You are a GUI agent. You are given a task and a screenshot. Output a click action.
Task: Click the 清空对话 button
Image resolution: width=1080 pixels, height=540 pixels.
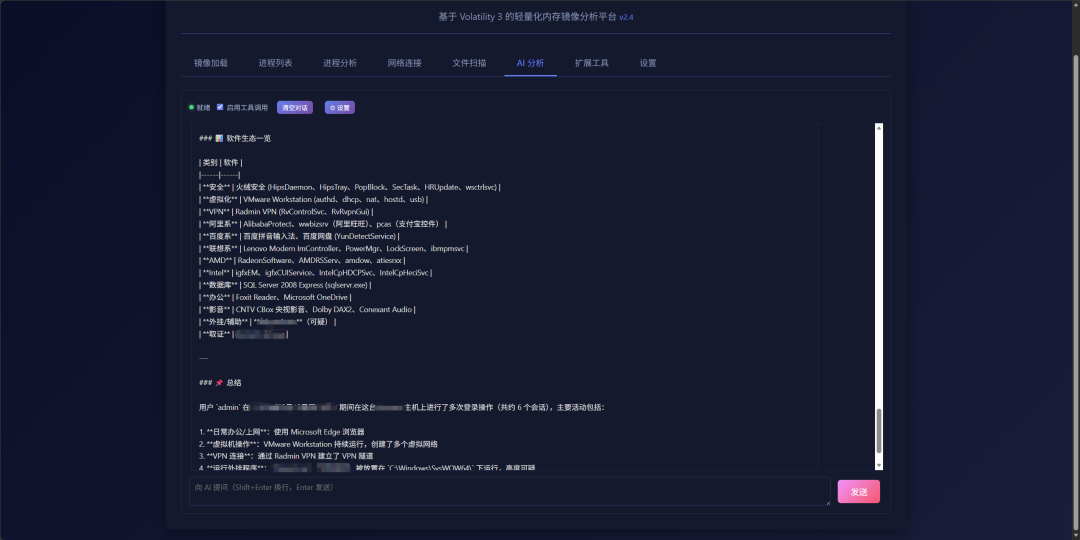pyautogui.click(x=295, y=107)
